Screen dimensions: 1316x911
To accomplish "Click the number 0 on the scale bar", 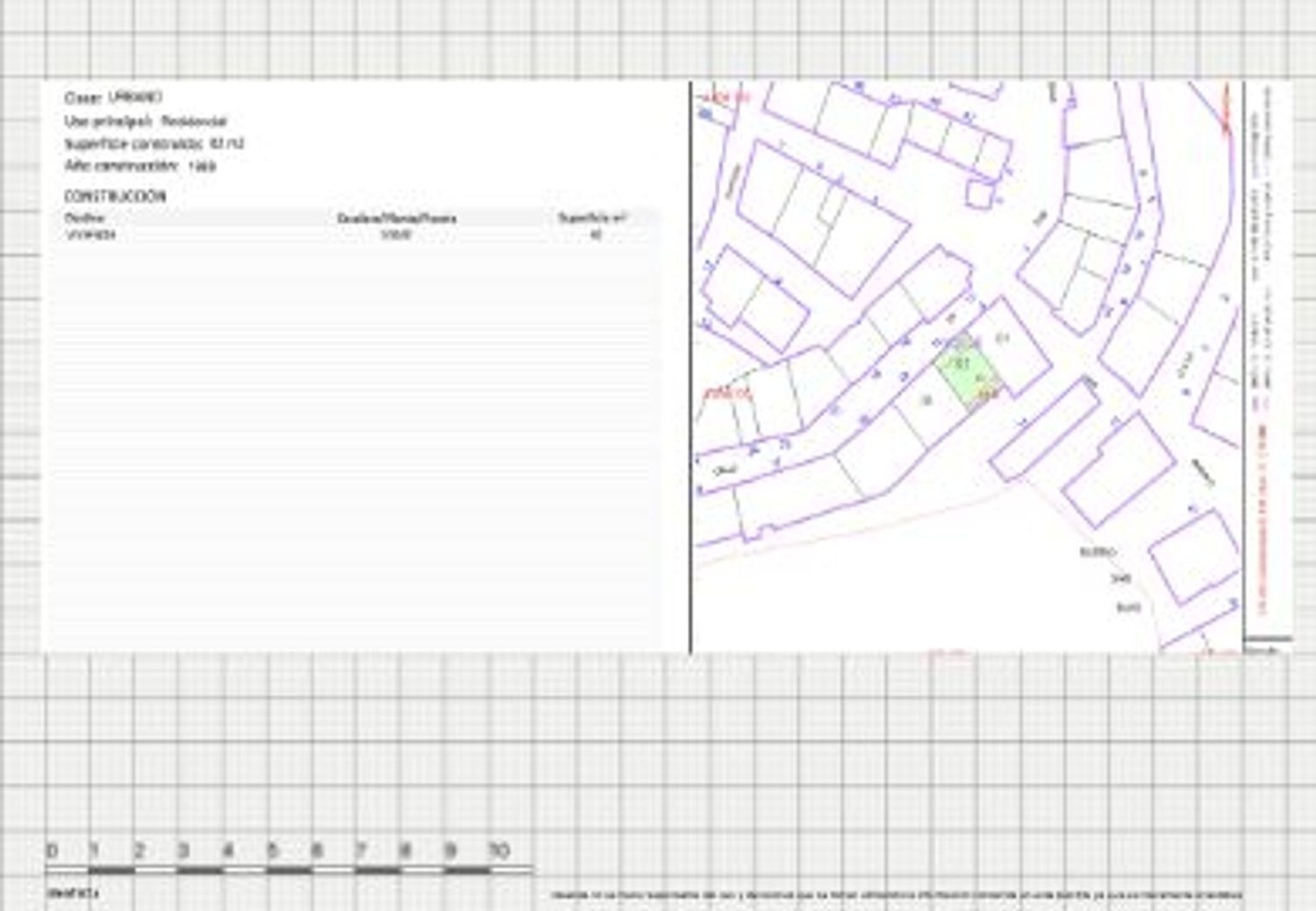I will (x=52, y=850).
